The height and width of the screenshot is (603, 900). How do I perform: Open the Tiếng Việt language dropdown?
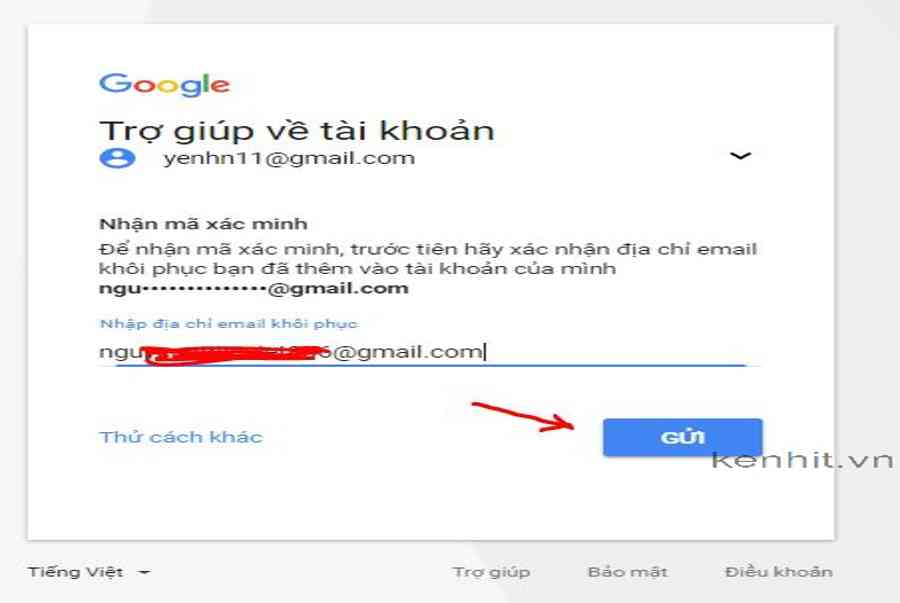89,572
